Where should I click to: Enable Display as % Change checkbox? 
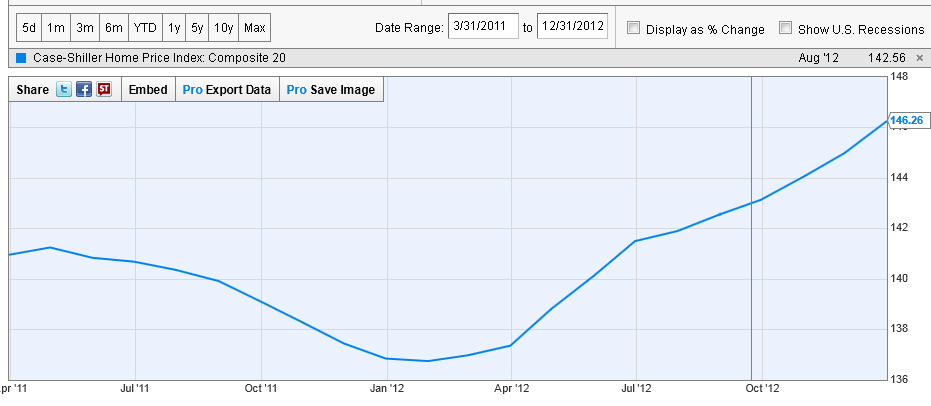(x=634, y=28)
